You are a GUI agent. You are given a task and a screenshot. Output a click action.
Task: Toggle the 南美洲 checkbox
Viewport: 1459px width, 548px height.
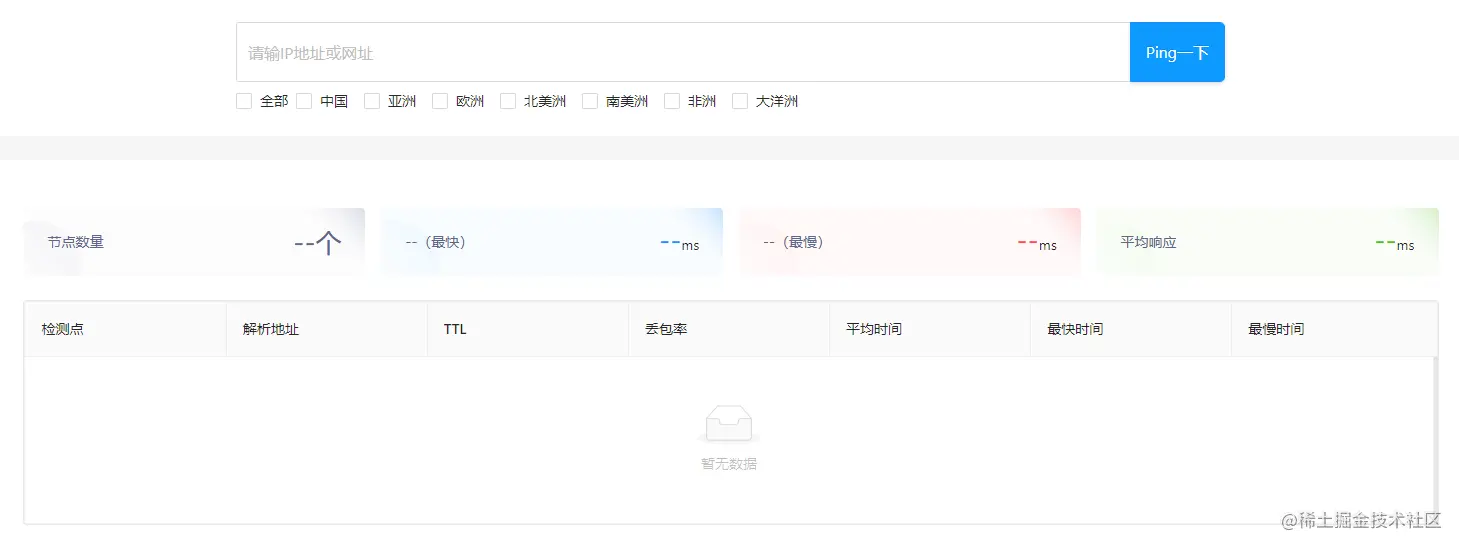(590, 101)
